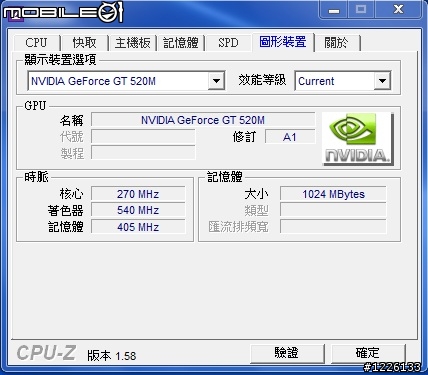Click the empty 製程 field
428x375 pixels.
143,153
